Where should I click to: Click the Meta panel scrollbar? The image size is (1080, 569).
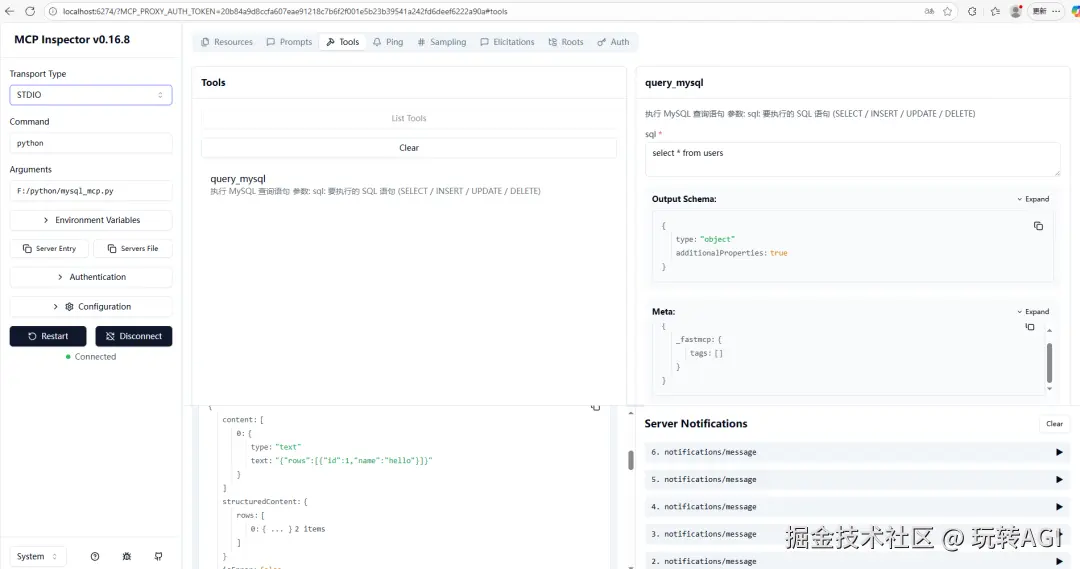(1049, 362)
